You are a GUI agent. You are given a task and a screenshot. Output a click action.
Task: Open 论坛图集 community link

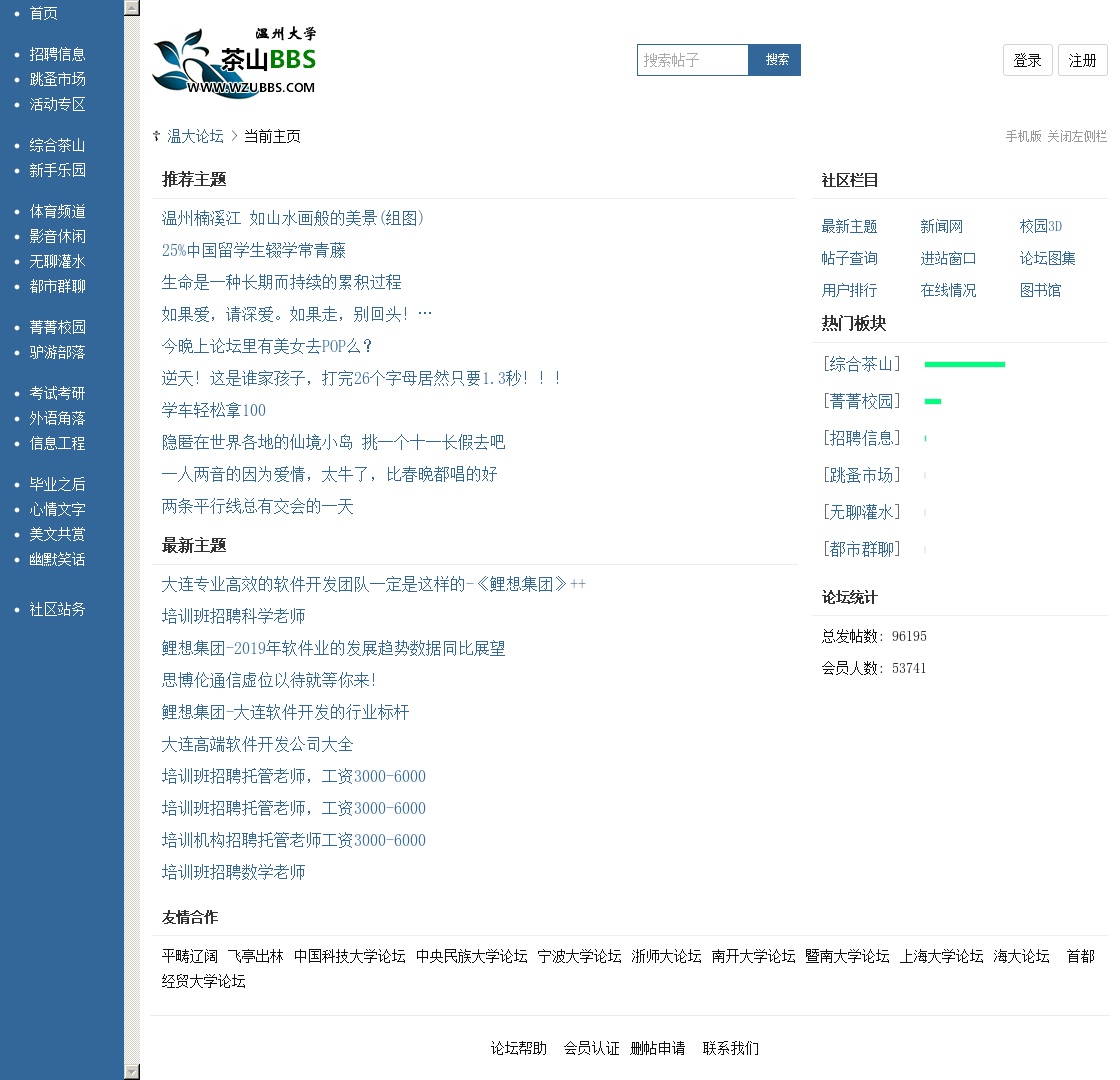click(x=1047, y=259)
